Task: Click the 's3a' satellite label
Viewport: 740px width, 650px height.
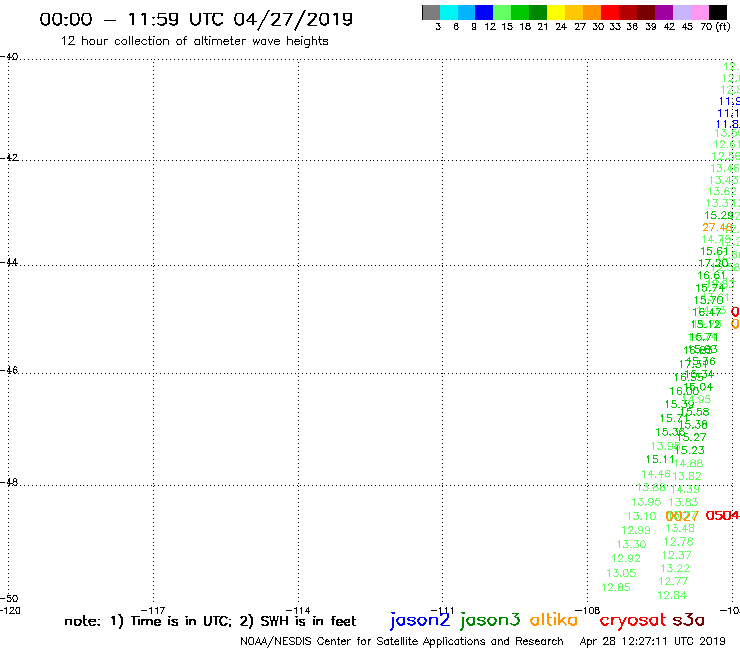Action: pos(688,620)
